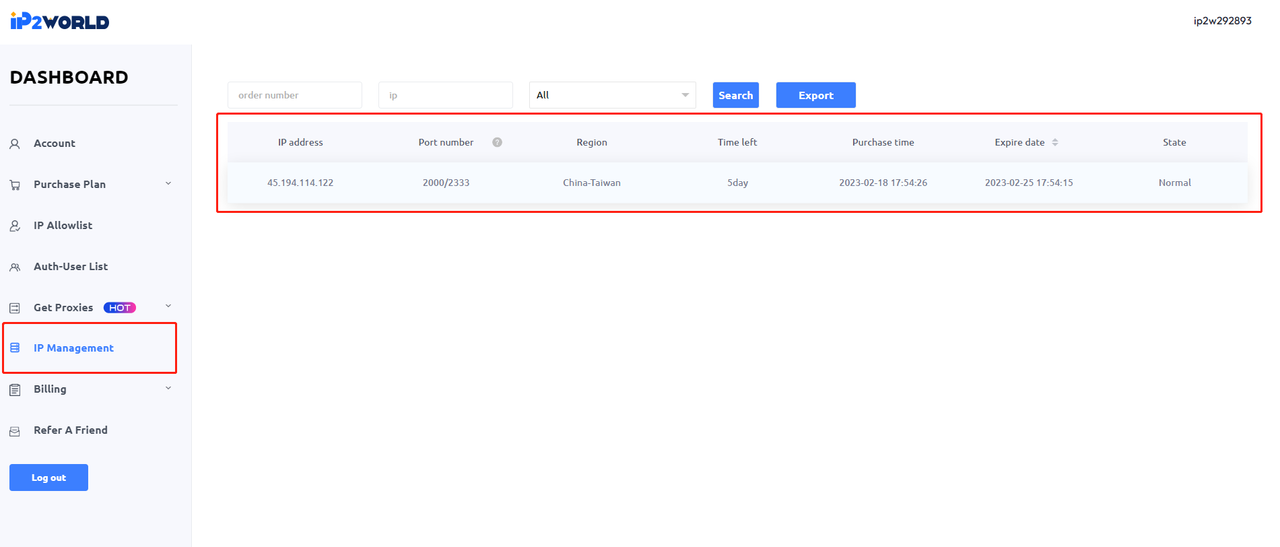
Task: Click the IP Management database icon
Action: [15, 348]
